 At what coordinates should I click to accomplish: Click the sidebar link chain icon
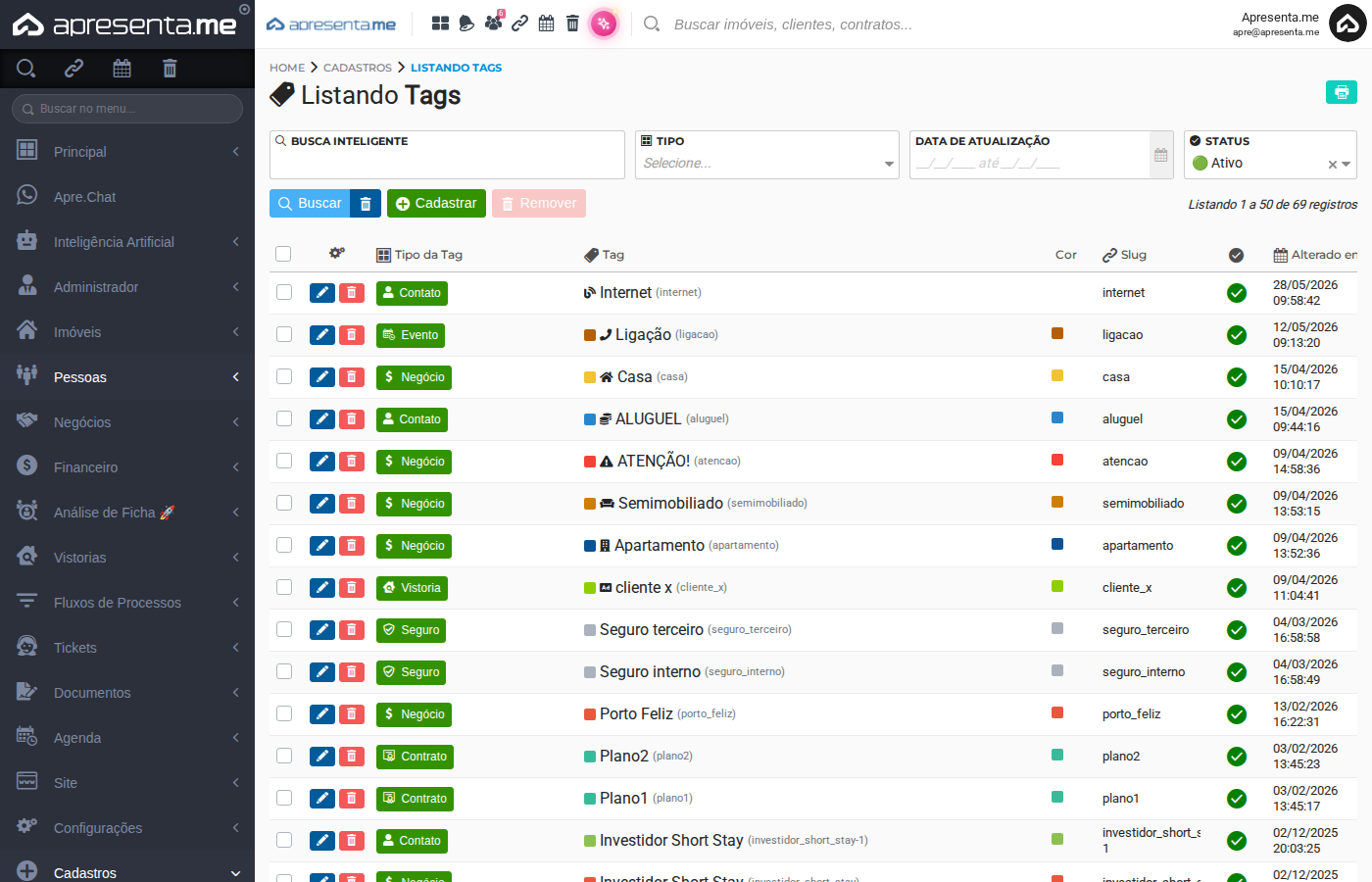(73, 68)
